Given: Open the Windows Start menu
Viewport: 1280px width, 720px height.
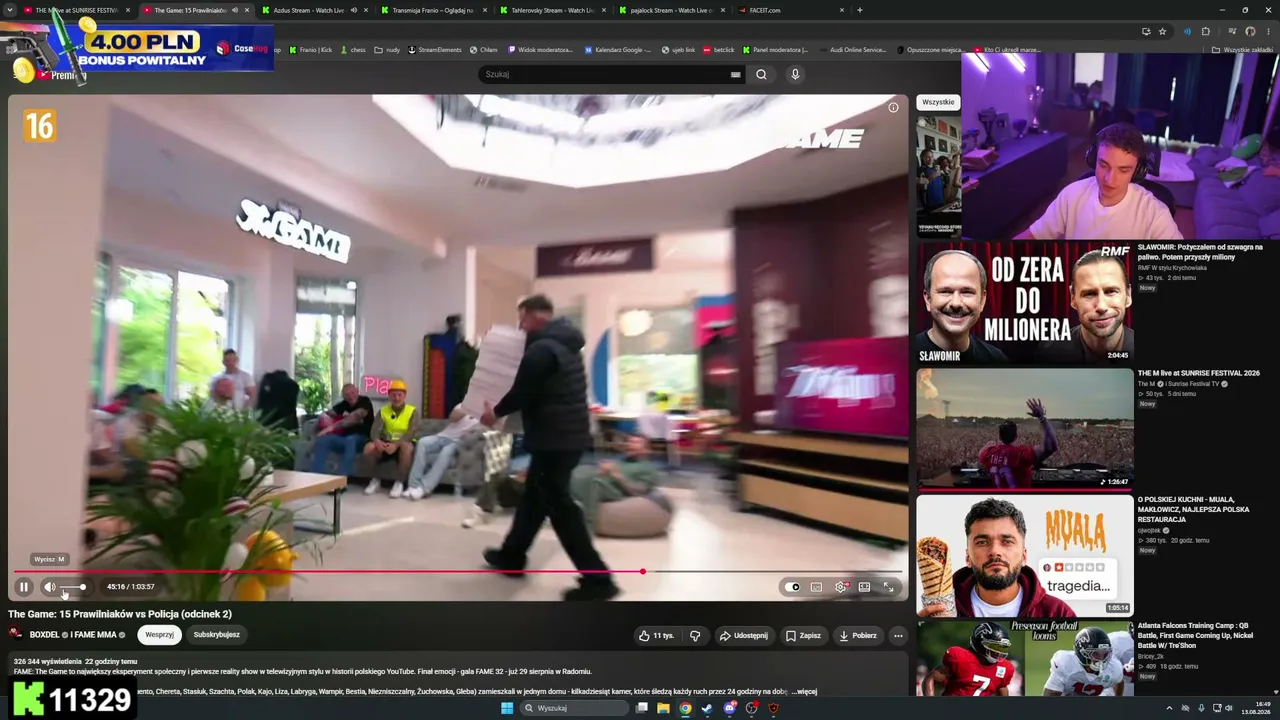Looking at the screenshot, I should point(507,708).
